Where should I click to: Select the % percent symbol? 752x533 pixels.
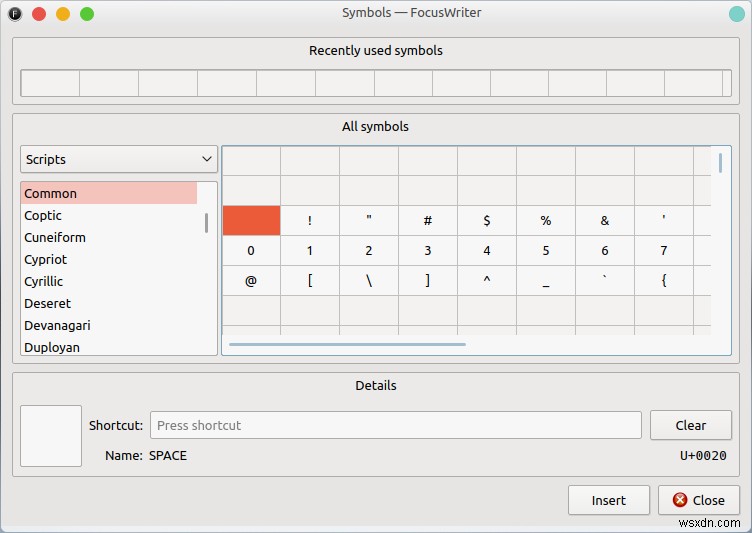546,221
